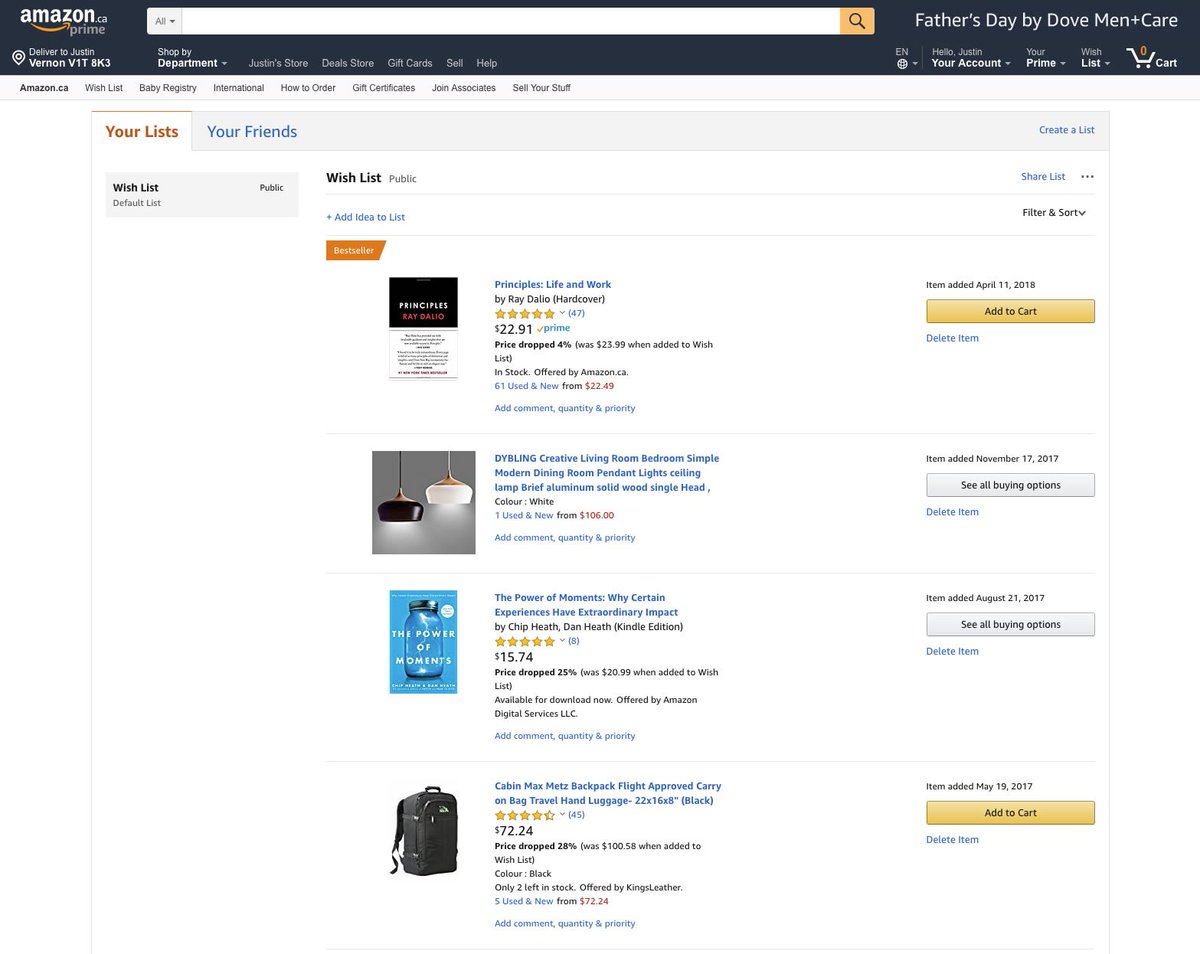Open the three-dot list options menu
Screen dimensions: 1200x954
click(1087, 177)
